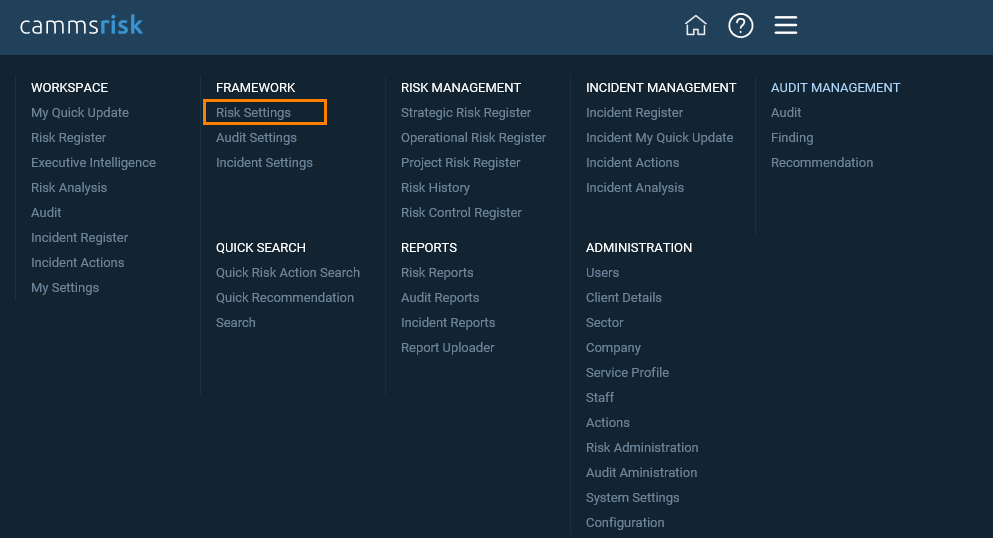Screen dimensions: 993x538
Task: Click the cammsrisk logo
Action: point(81,25)
